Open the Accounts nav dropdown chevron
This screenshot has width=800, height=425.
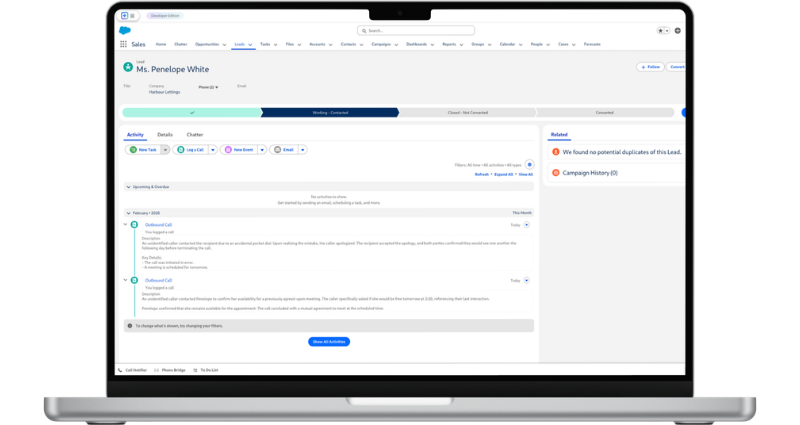(x=331, y=45)
